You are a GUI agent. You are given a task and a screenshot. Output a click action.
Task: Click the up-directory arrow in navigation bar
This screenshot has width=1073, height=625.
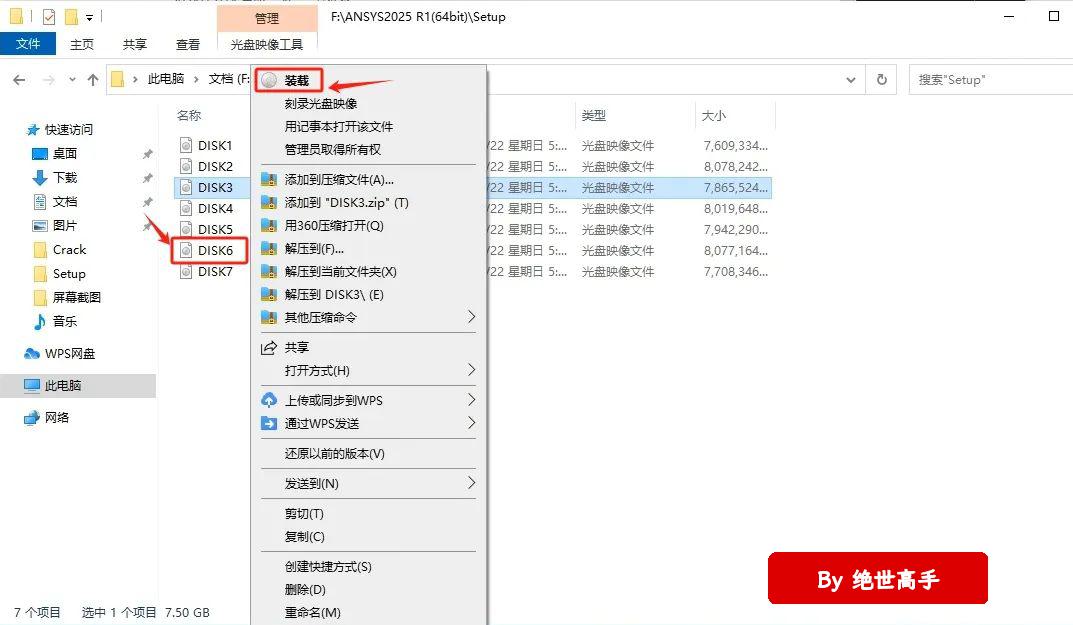tap(92, 80)
